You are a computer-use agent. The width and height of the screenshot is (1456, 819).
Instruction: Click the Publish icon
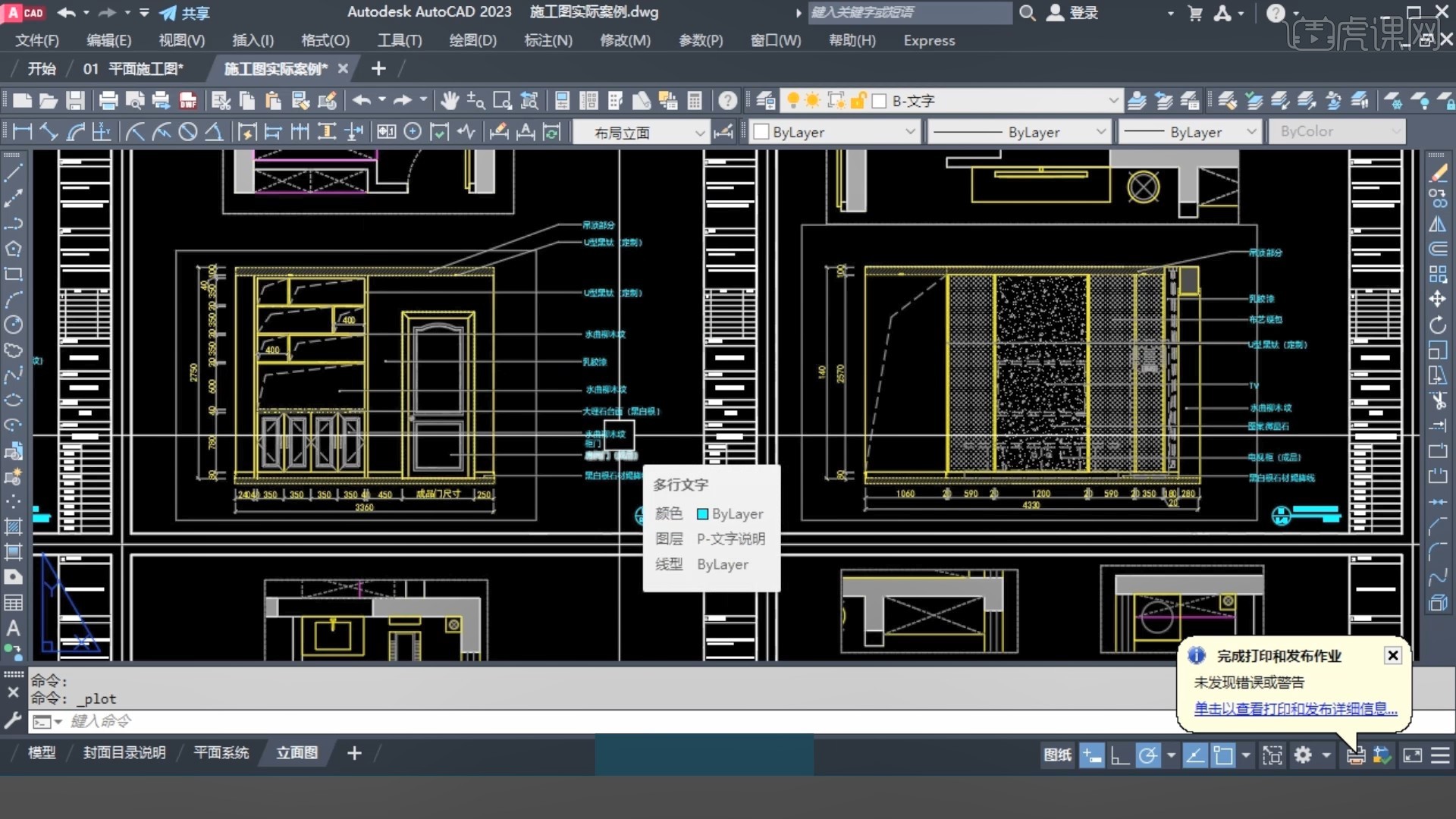click(161, 100)
